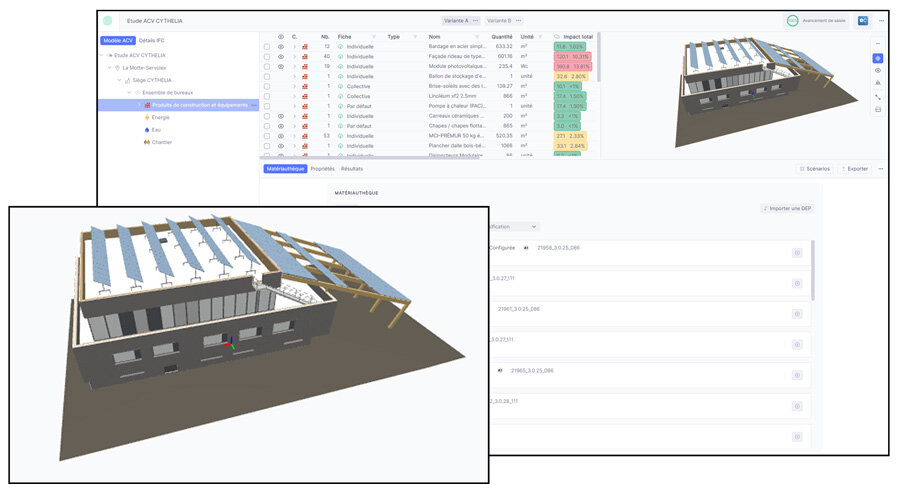The image size is (900, 494).
Task: Check the box for Module photovoltaïque row
Action: click(267, 66)
